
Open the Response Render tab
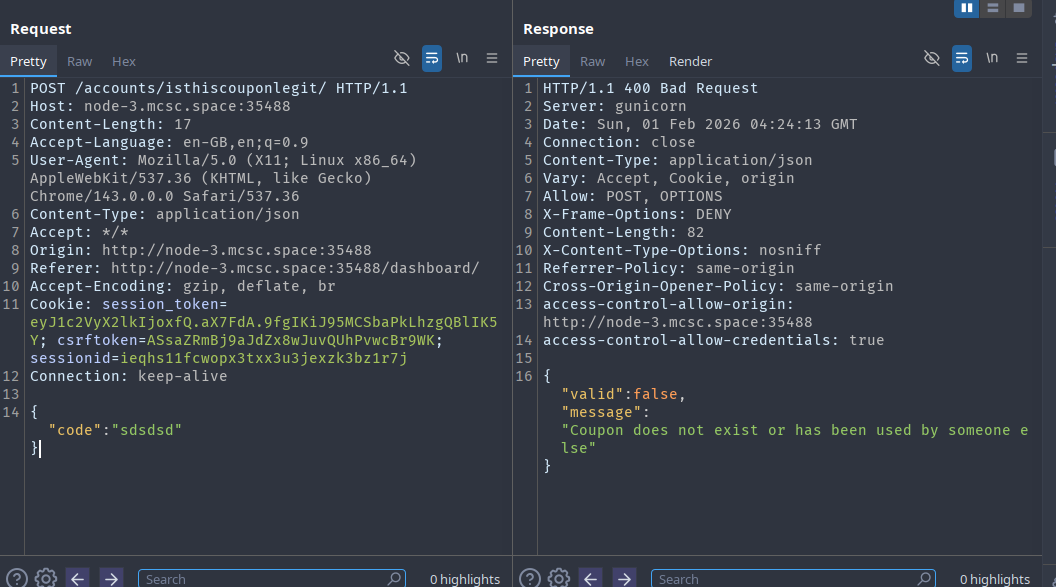[690, 61]
